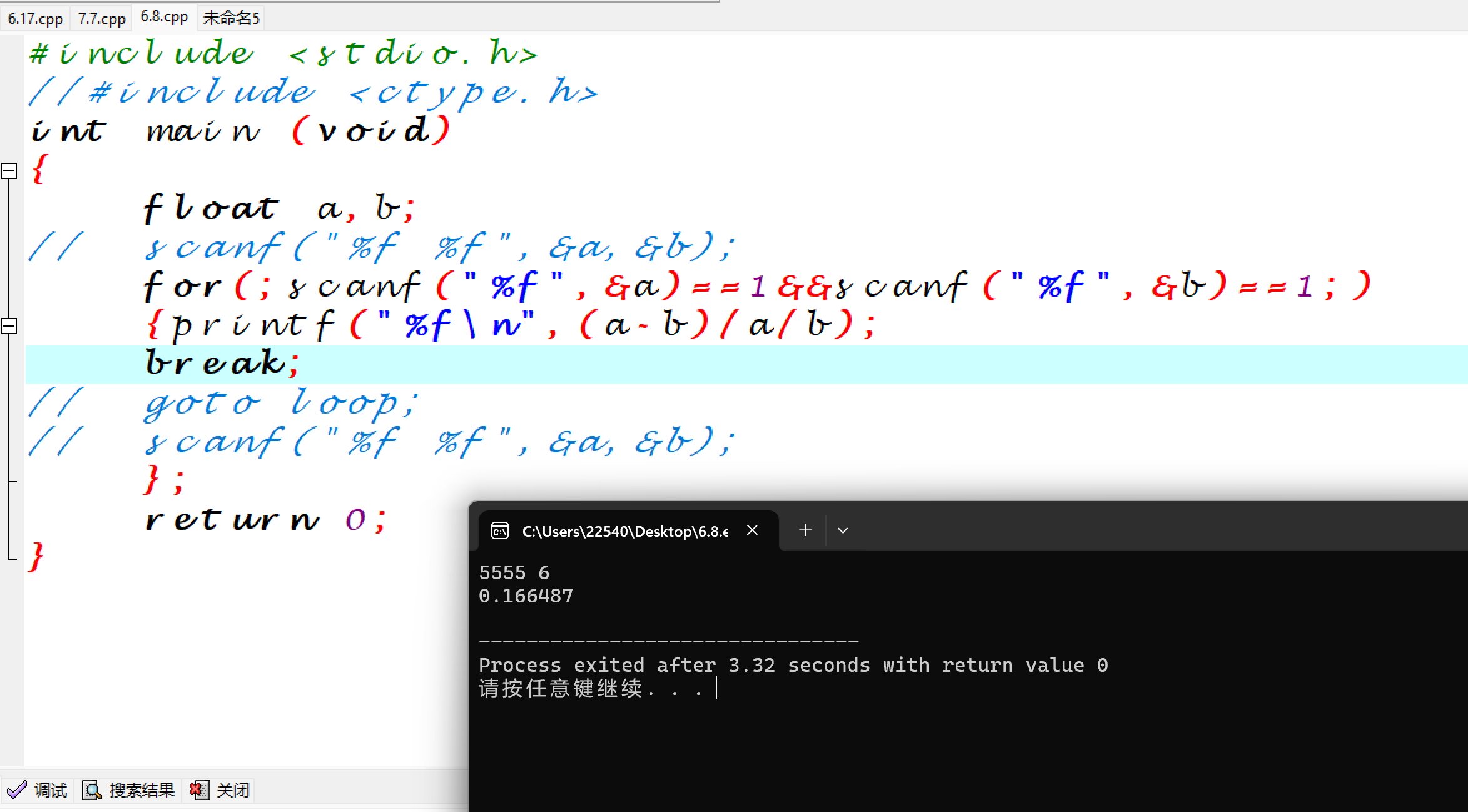Click the 调试 checkmark icon

17,790
